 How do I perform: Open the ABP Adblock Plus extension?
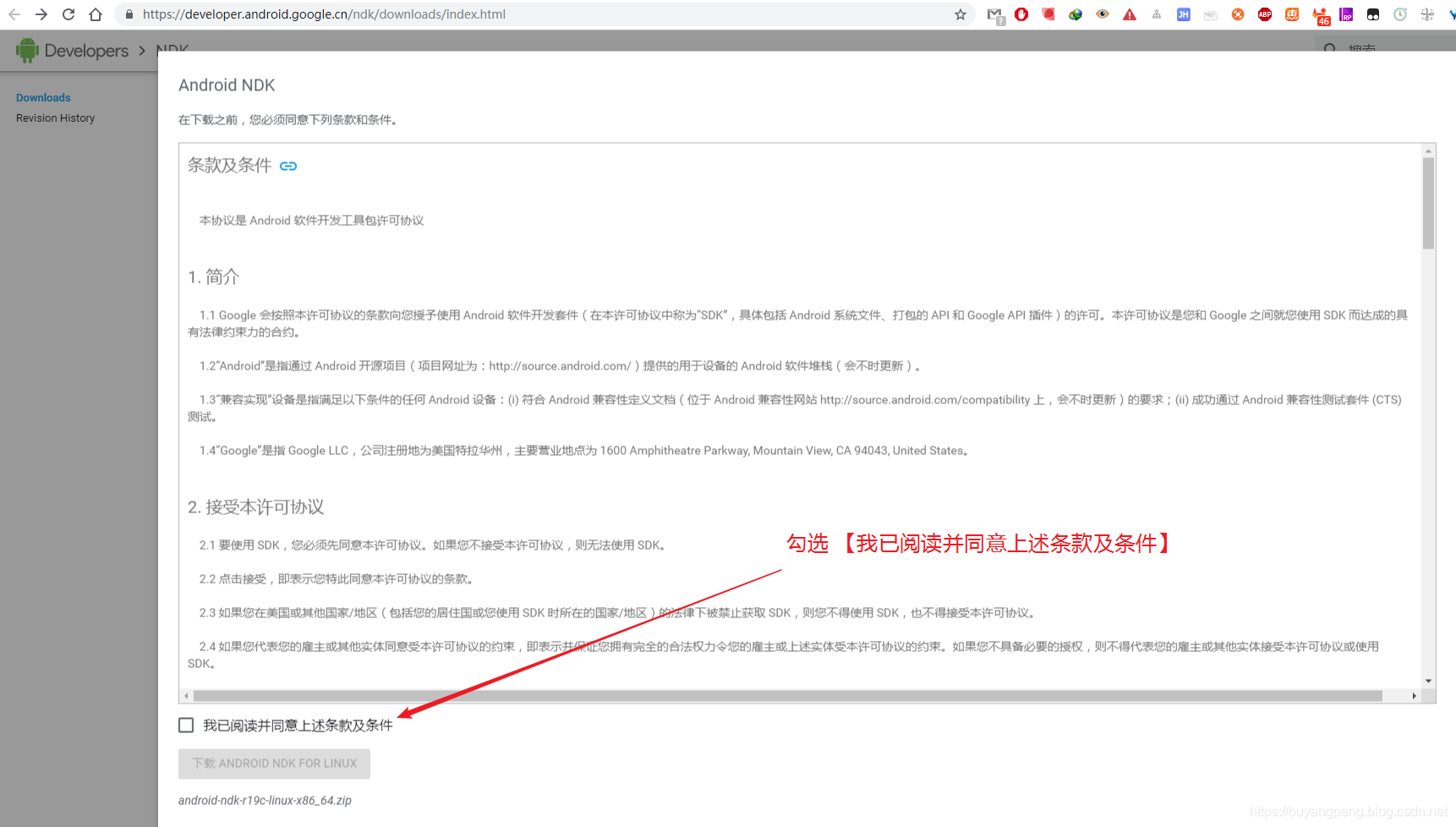pos(1265,14)
